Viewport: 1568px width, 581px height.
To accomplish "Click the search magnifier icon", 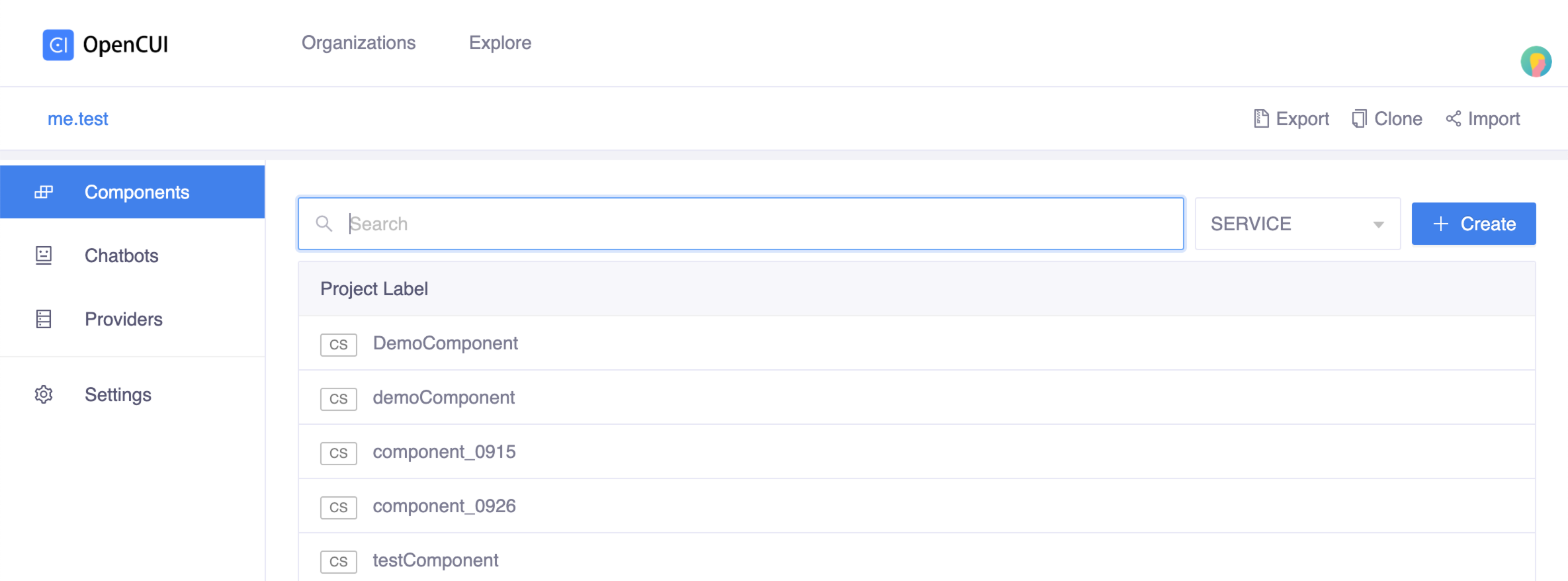I will (325, 224).
